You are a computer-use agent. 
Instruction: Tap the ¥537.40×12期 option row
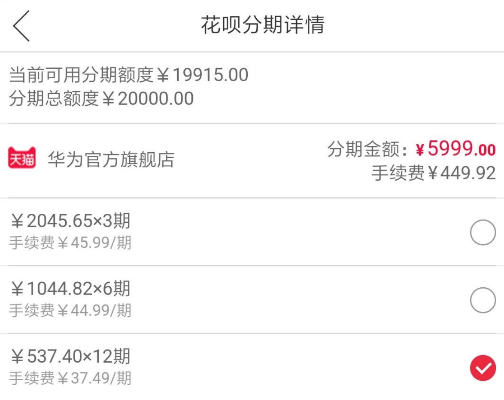point(252,367)
